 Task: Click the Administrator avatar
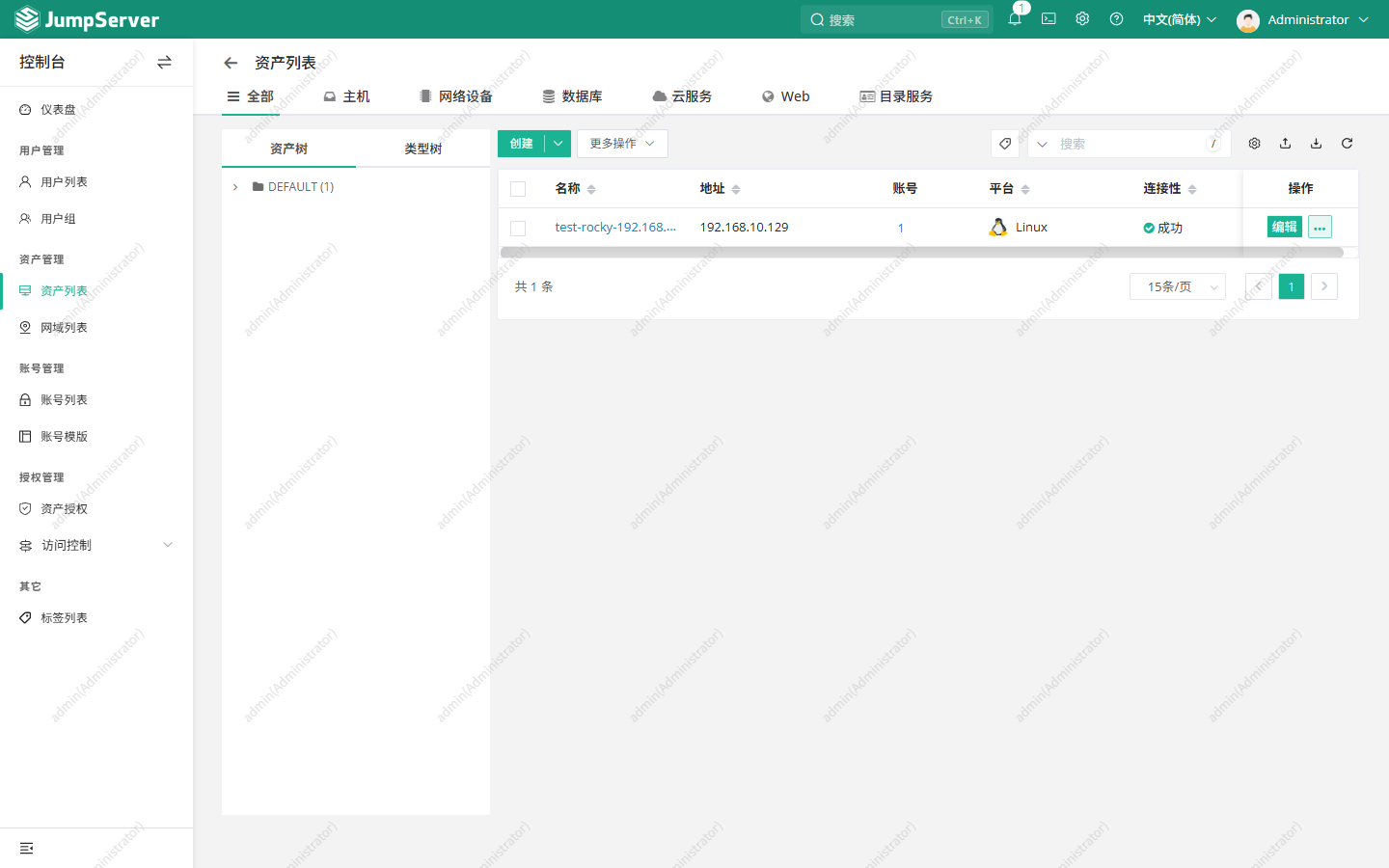[1247, 20]
